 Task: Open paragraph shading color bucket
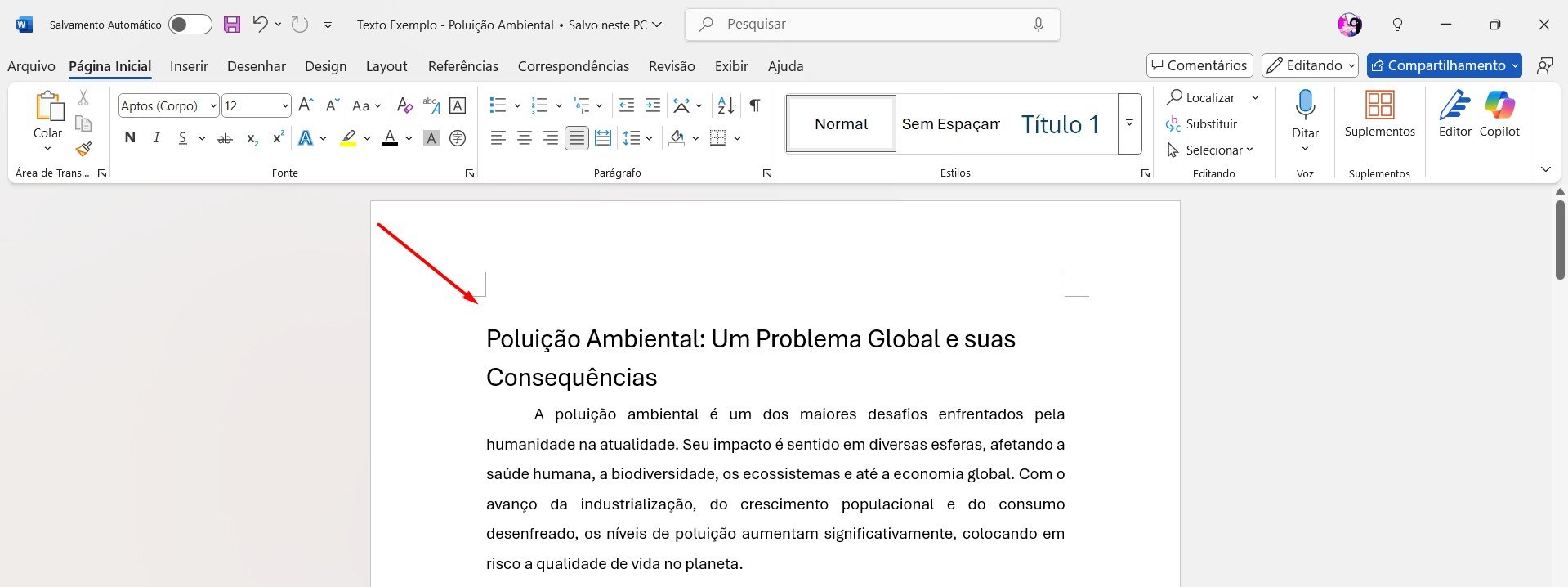tap(677, 138)
